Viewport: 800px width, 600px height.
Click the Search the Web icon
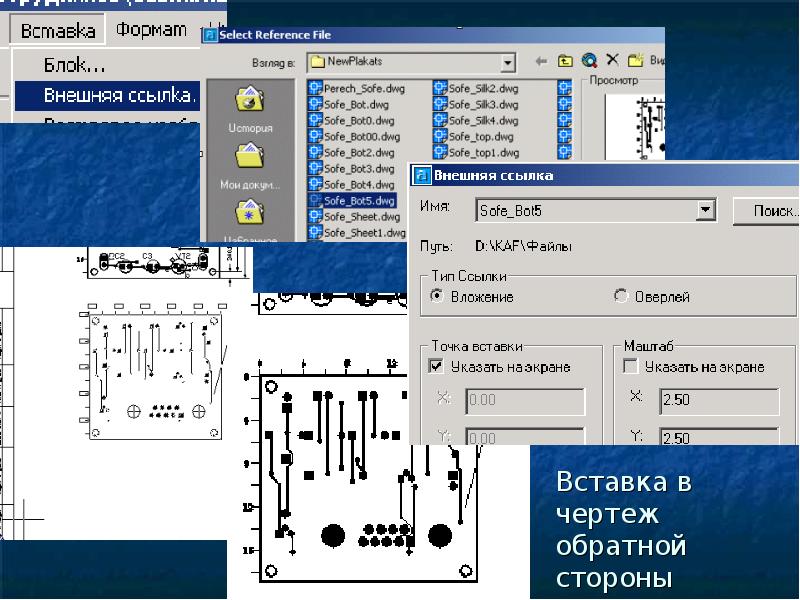[590, 62]
